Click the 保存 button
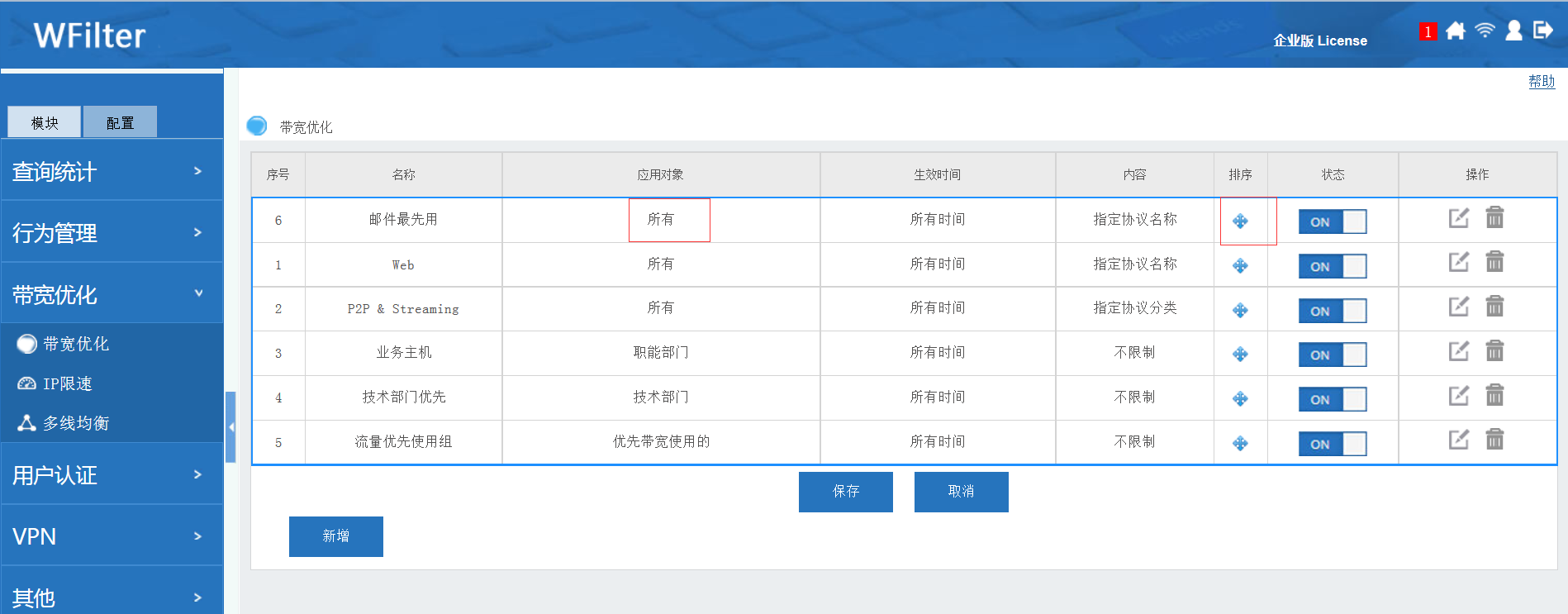This screenshot has width=1568, height=614. (x=845, y=492)
